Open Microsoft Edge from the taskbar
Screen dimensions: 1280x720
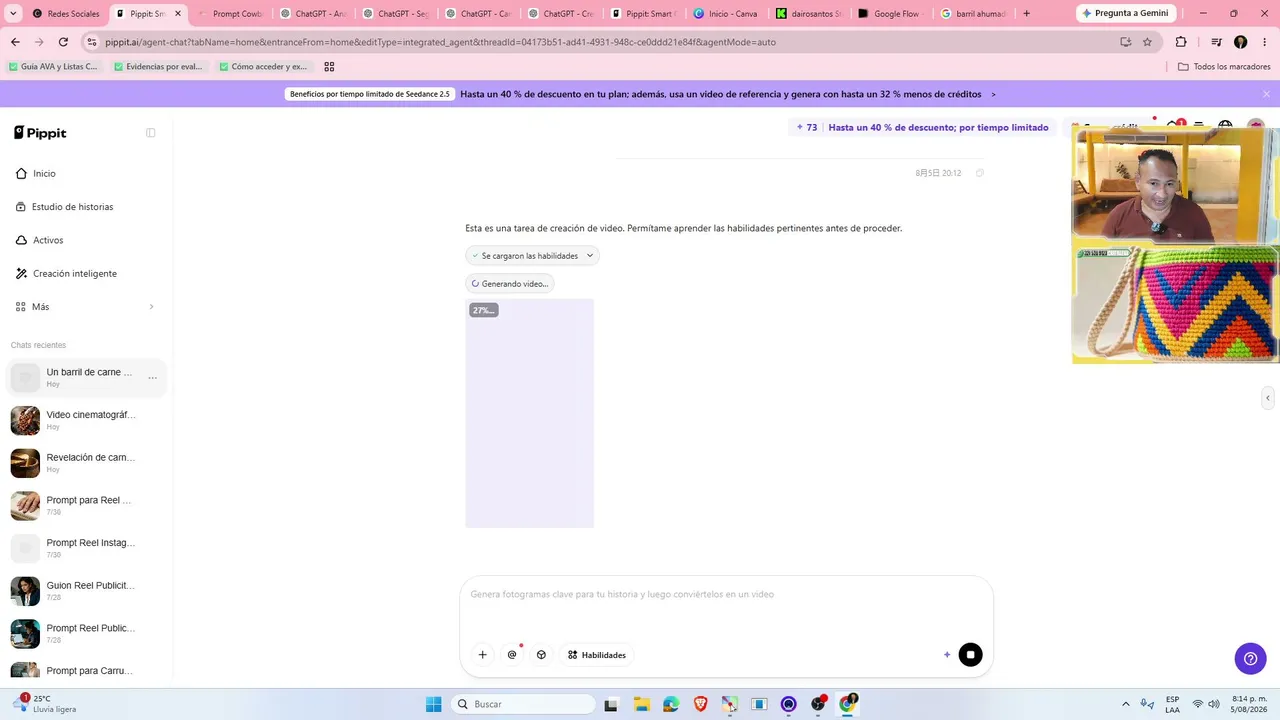(x=670, y=704)
